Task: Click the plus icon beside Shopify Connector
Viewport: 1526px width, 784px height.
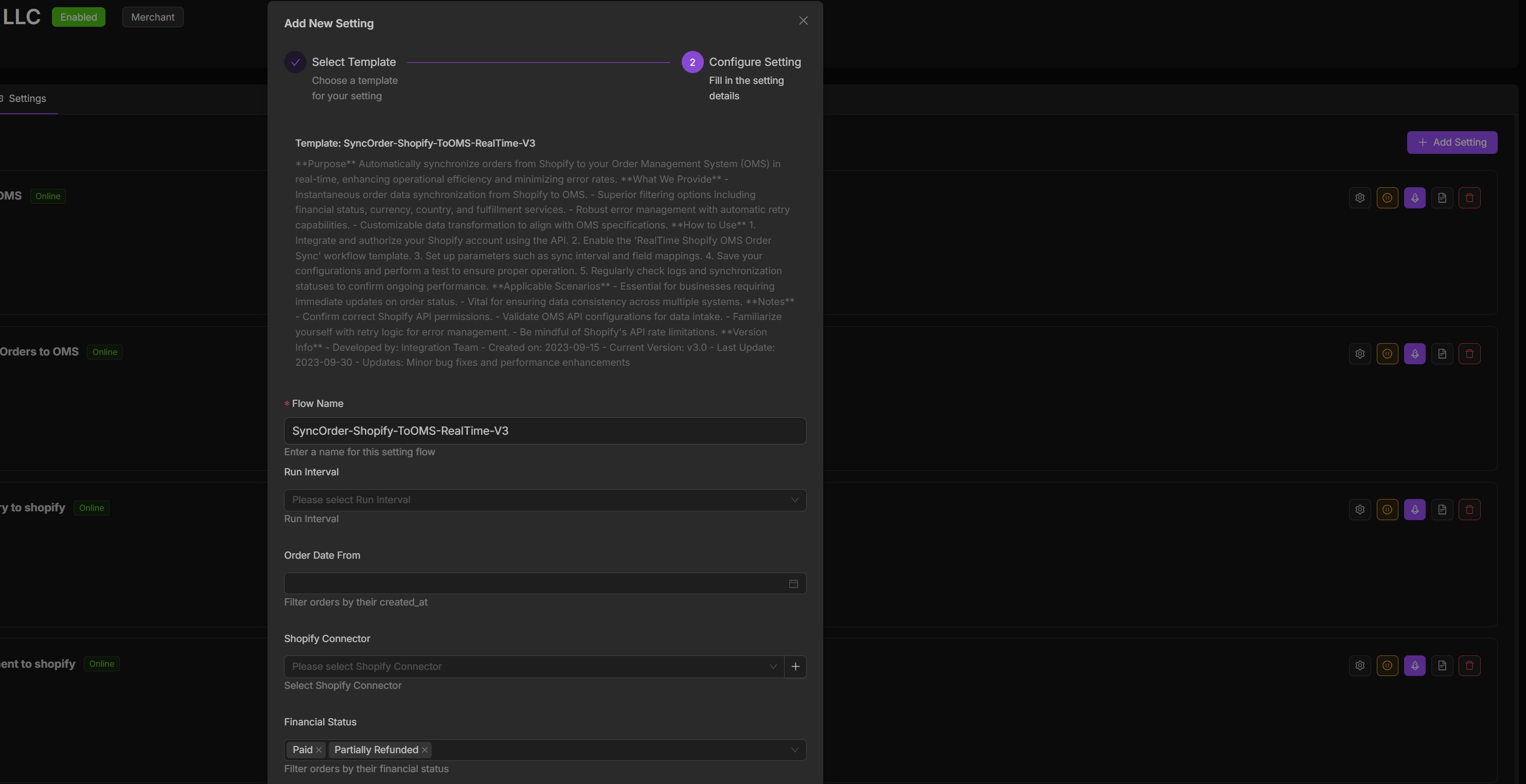Action: point(795,666)
